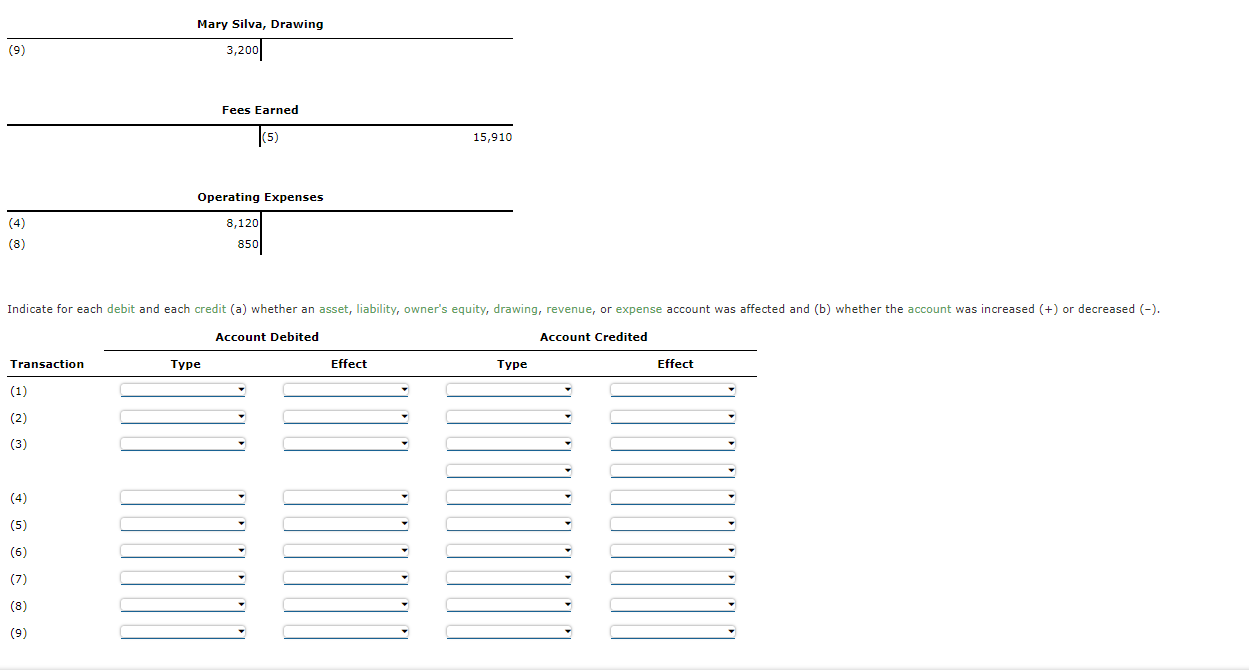This screenshot has height=670, width=1249.
Task: Open transaction (8) Account Debited Type dropdown
Action: 183,605
